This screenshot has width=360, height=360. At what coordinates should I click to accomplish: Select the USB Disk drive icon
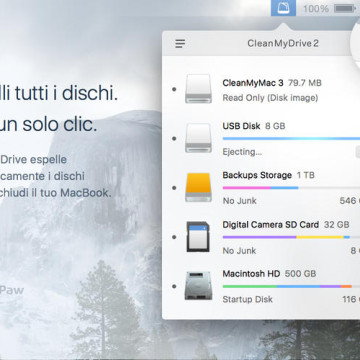[198, 138]
